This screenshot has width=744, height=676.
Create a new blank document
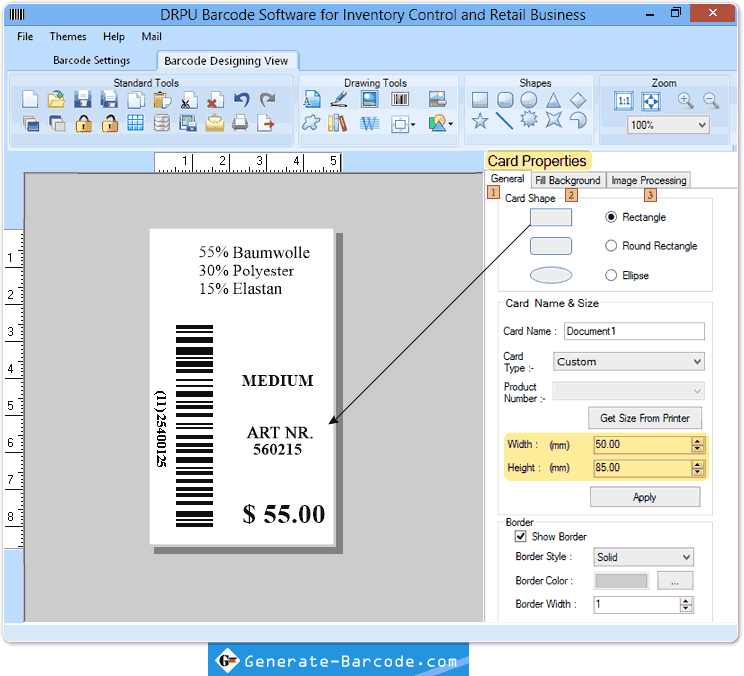tap(30, 100)
